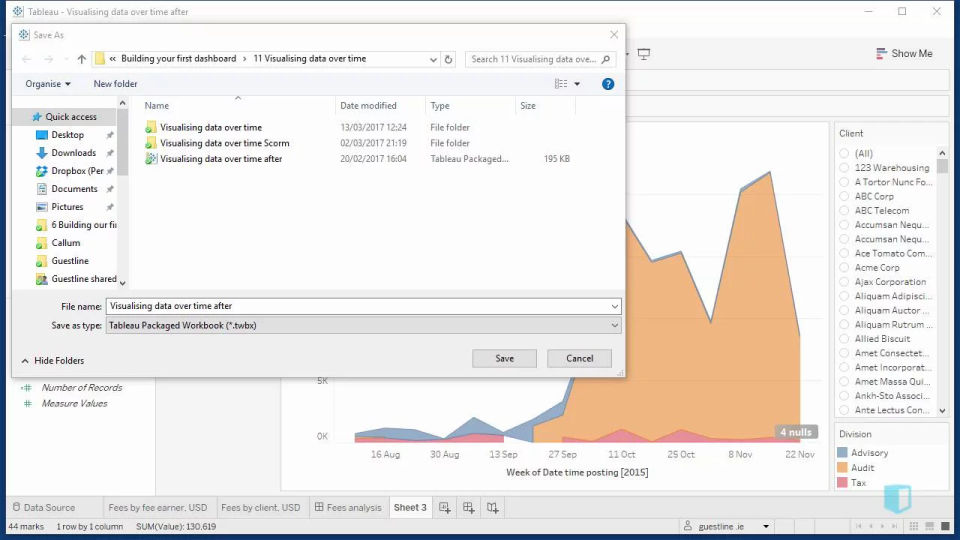Open Documents in navigation pane
This screenshot has height=540, width=960.
pyautogui.click(x=74, y=189)
